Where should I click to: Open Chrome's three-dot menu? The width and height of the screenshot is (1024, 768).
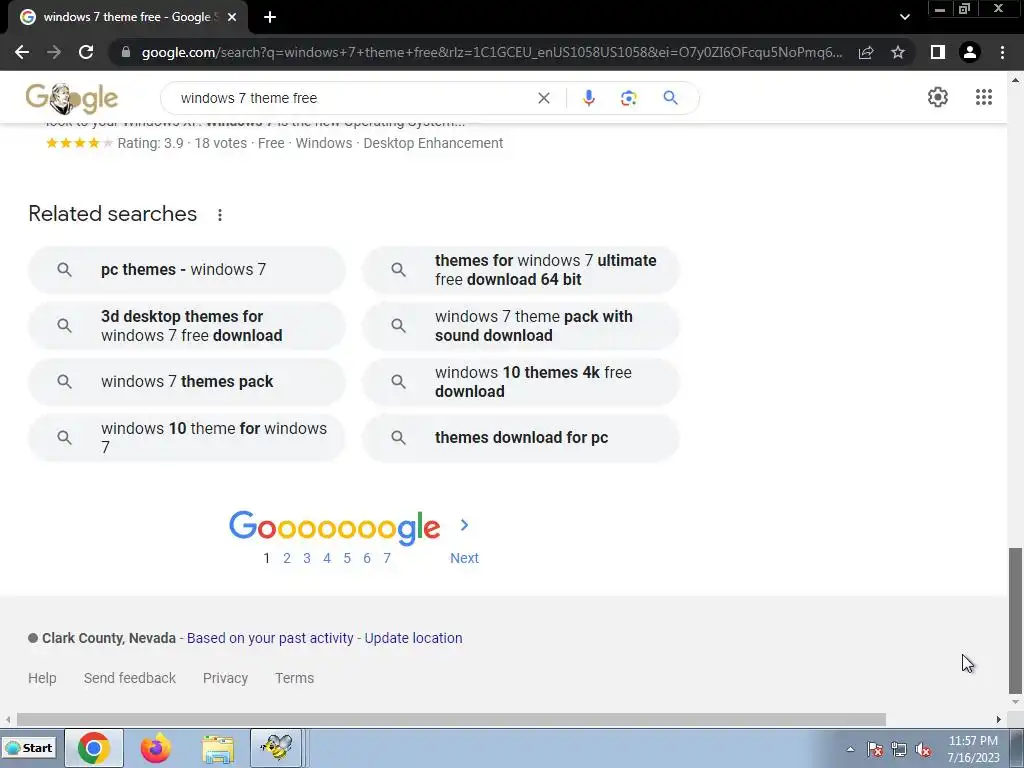[1002, 52]
